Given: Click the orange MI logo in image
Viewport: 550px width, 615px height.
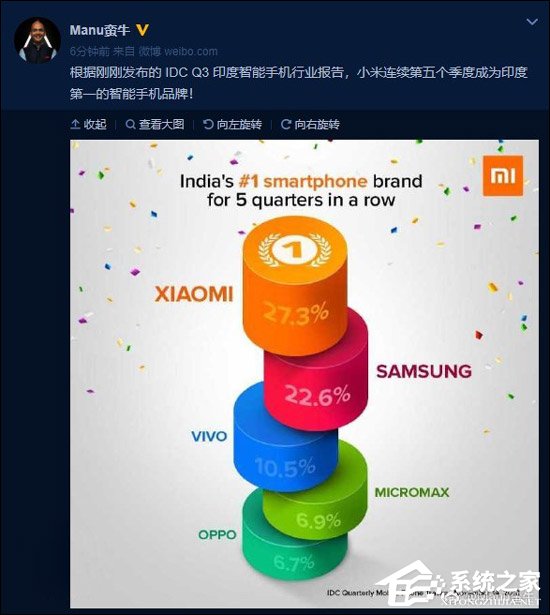Looking at the screenshot, I should (503, 175).
